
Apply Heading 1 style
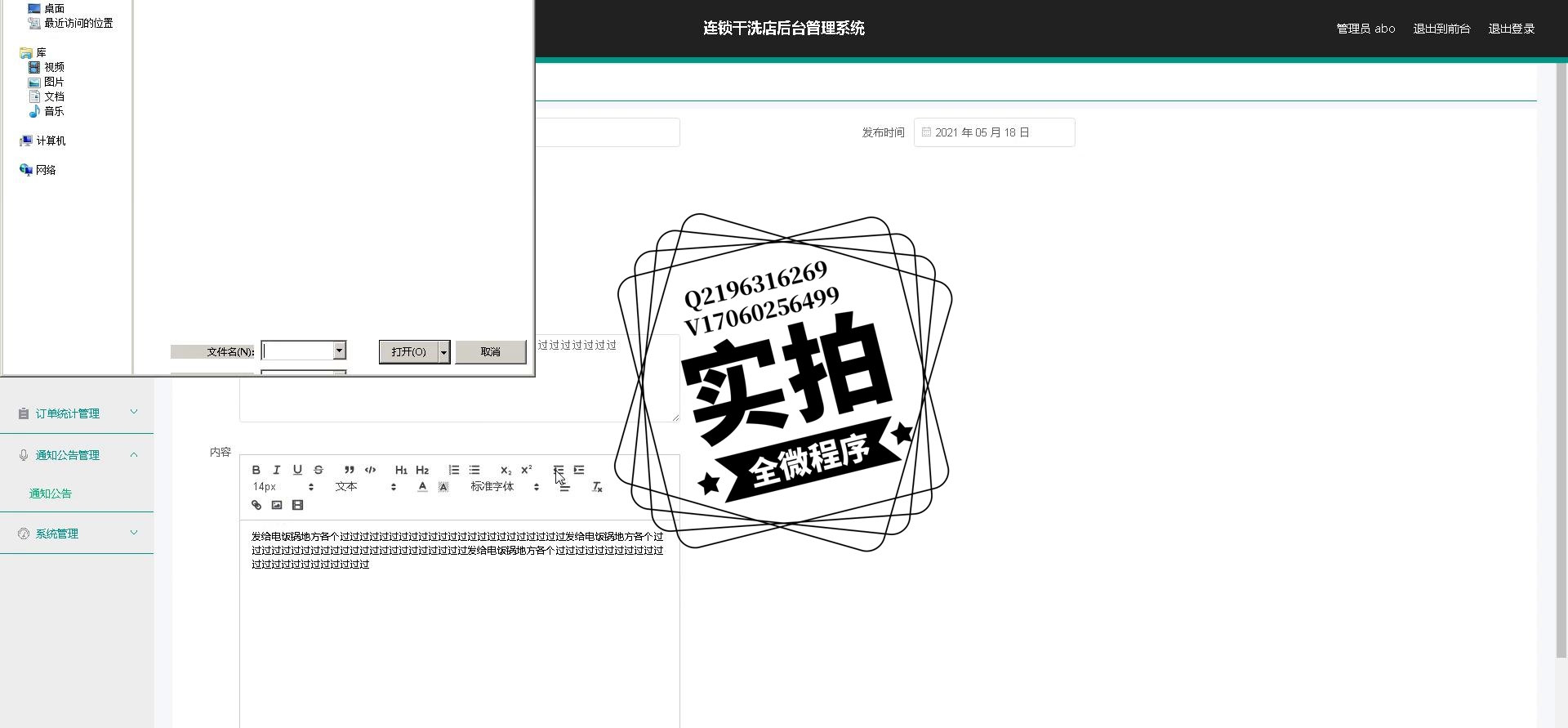click(401, 470)
